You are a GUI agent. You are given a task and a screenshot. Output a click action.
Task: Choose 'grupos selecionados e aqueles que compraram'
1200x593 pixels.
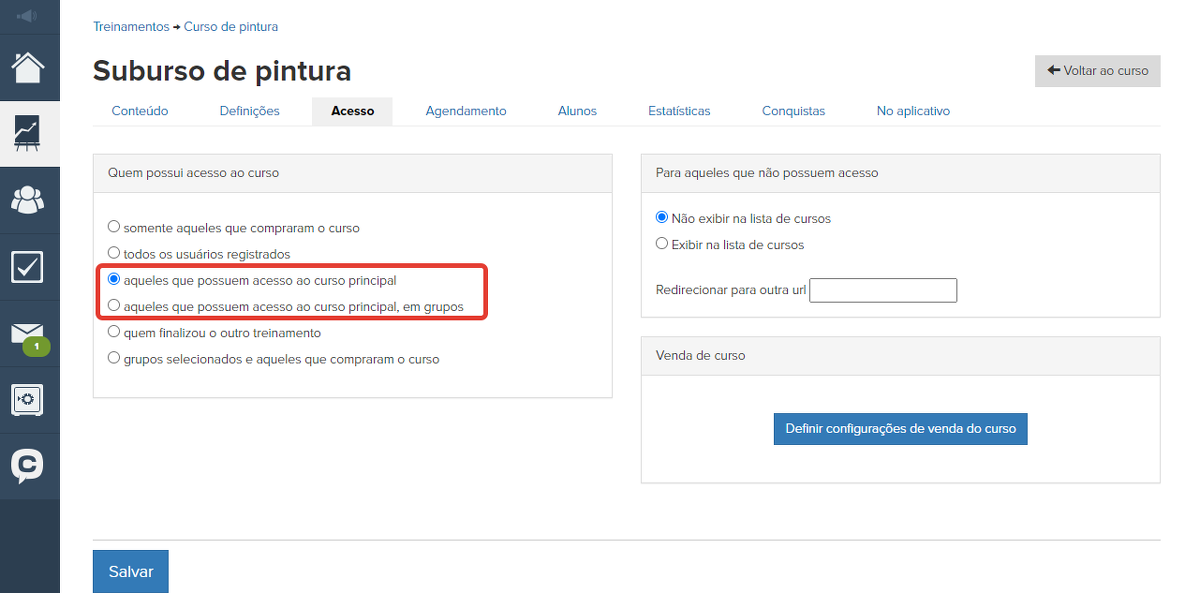(114, 358)
